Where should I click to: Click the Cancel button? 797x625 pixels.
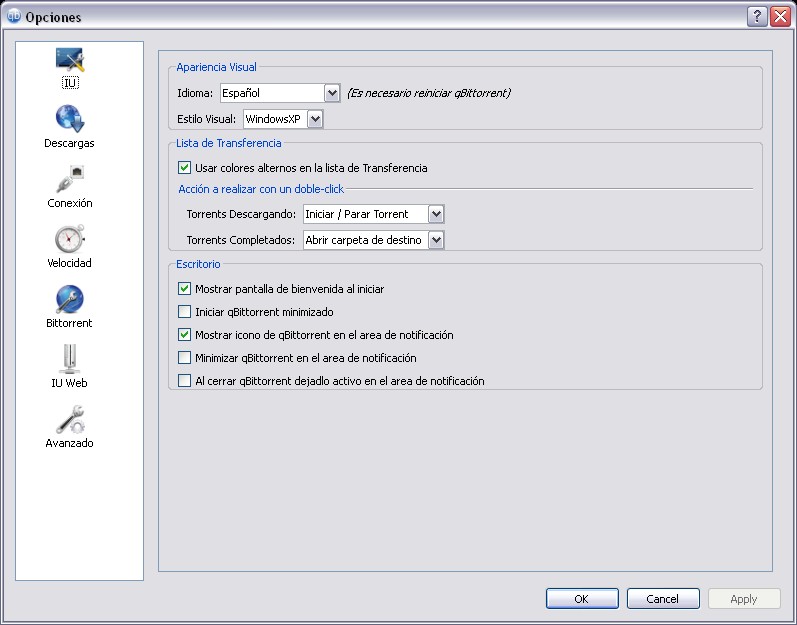pos(663,599)
